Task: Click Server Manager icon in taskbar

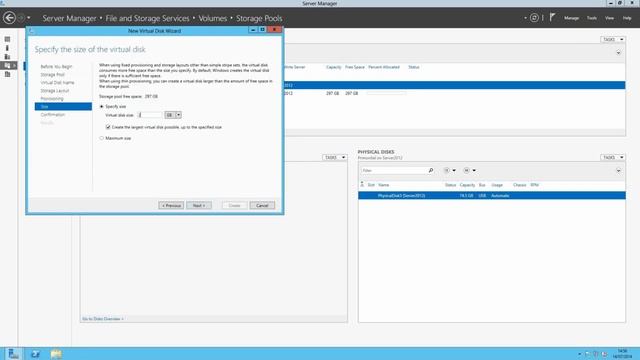Action: tap(13, 353)
